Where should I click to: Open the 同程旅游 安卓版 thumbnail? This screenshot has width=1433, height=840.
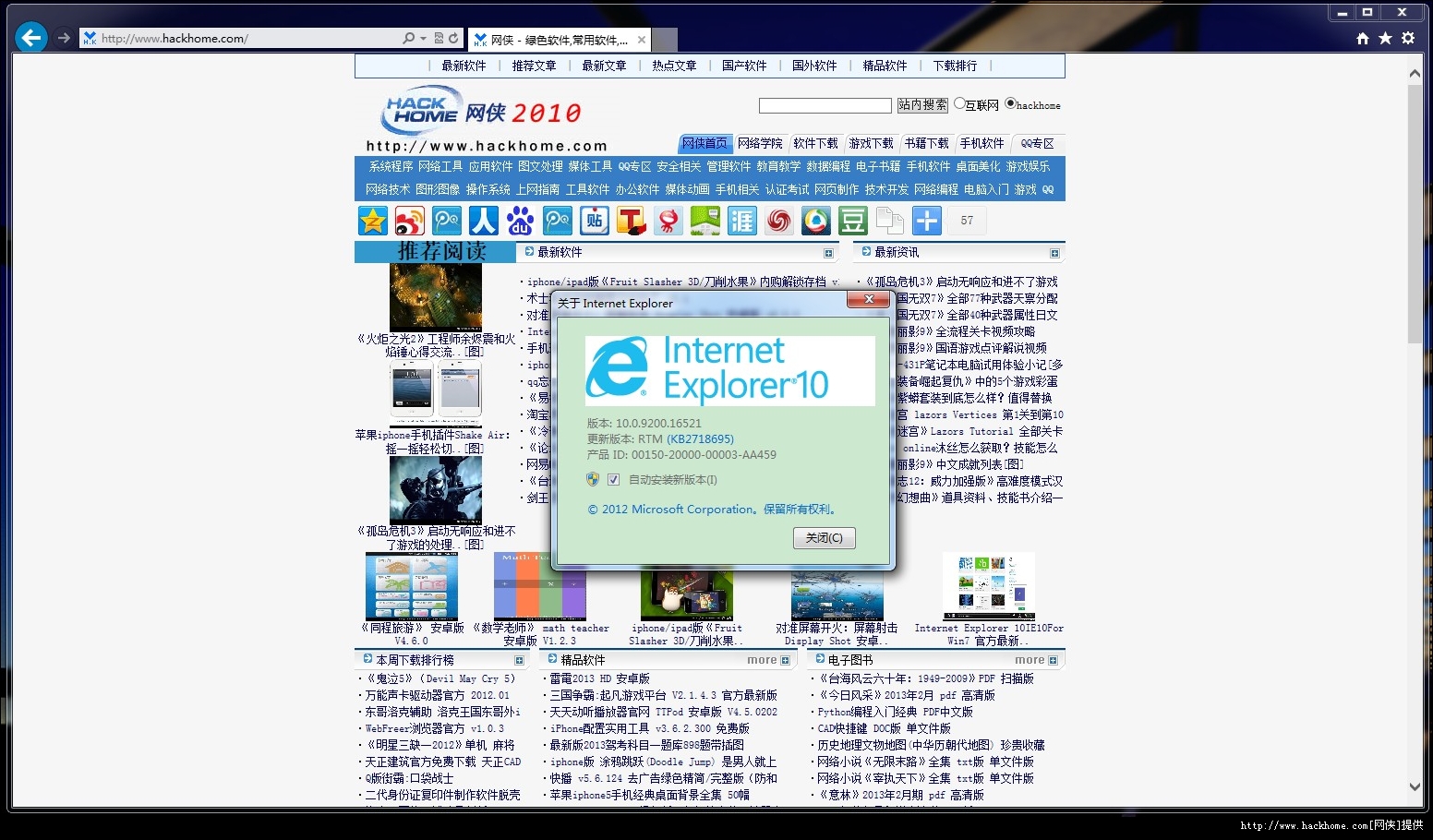pyautogui.click(x=412, y=587)
